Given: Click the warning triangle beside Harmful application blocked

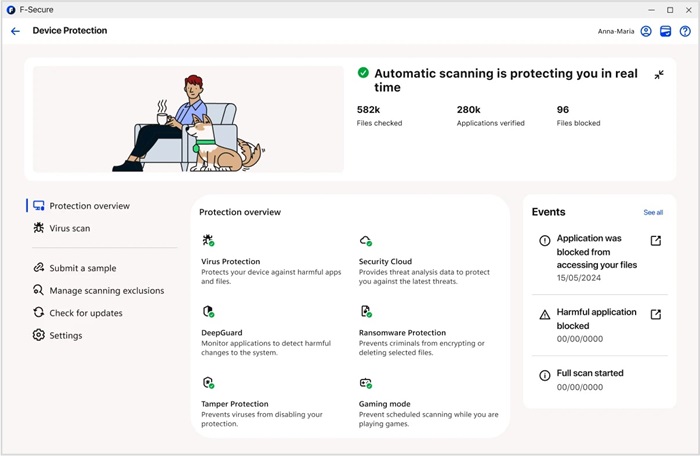Looking at the screenshot, I should point(545,315).
